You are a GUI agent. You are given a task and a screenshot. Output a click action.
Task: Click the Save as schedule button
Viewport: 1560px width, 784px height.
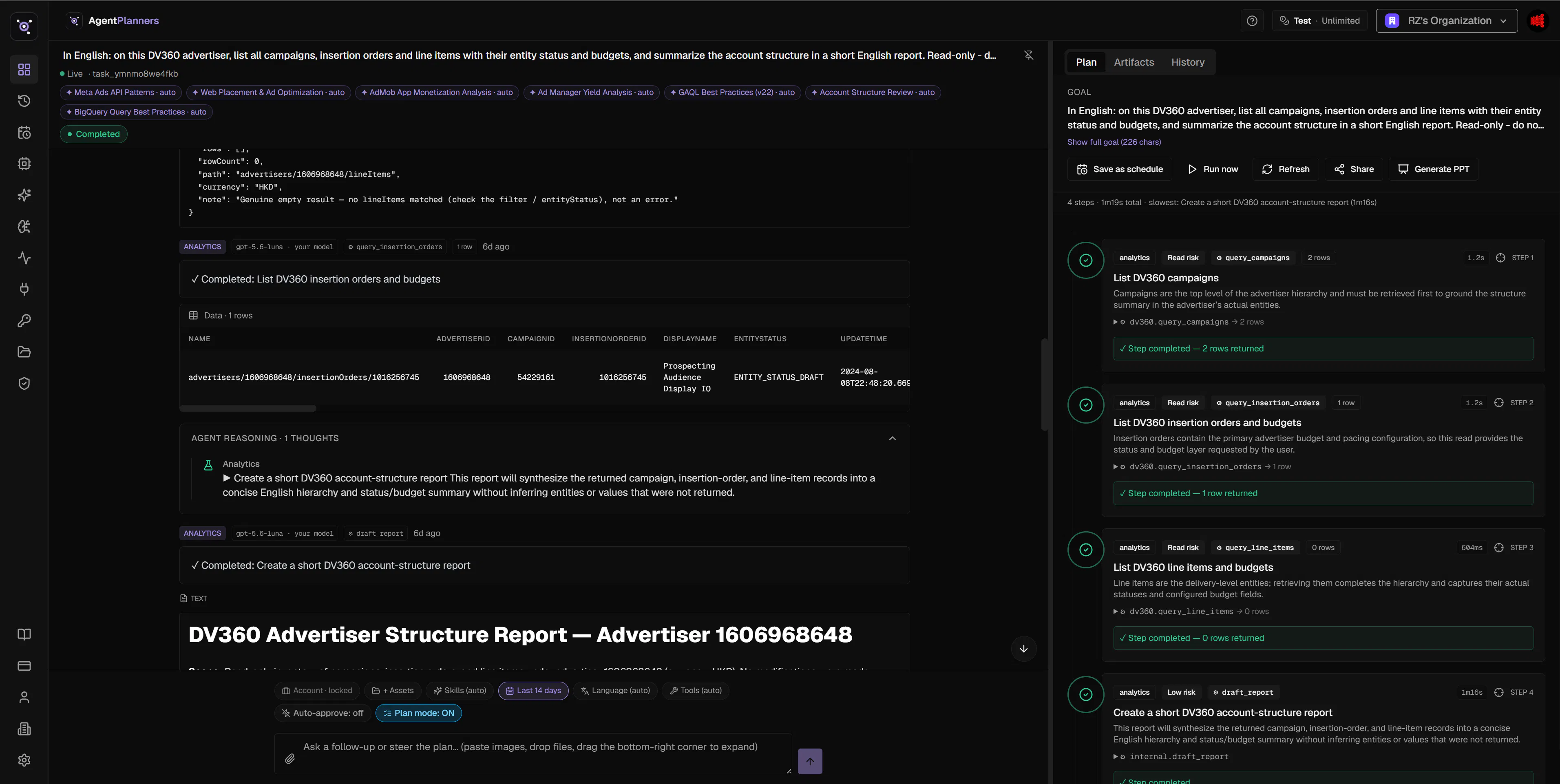click(x=1120, y=170)
